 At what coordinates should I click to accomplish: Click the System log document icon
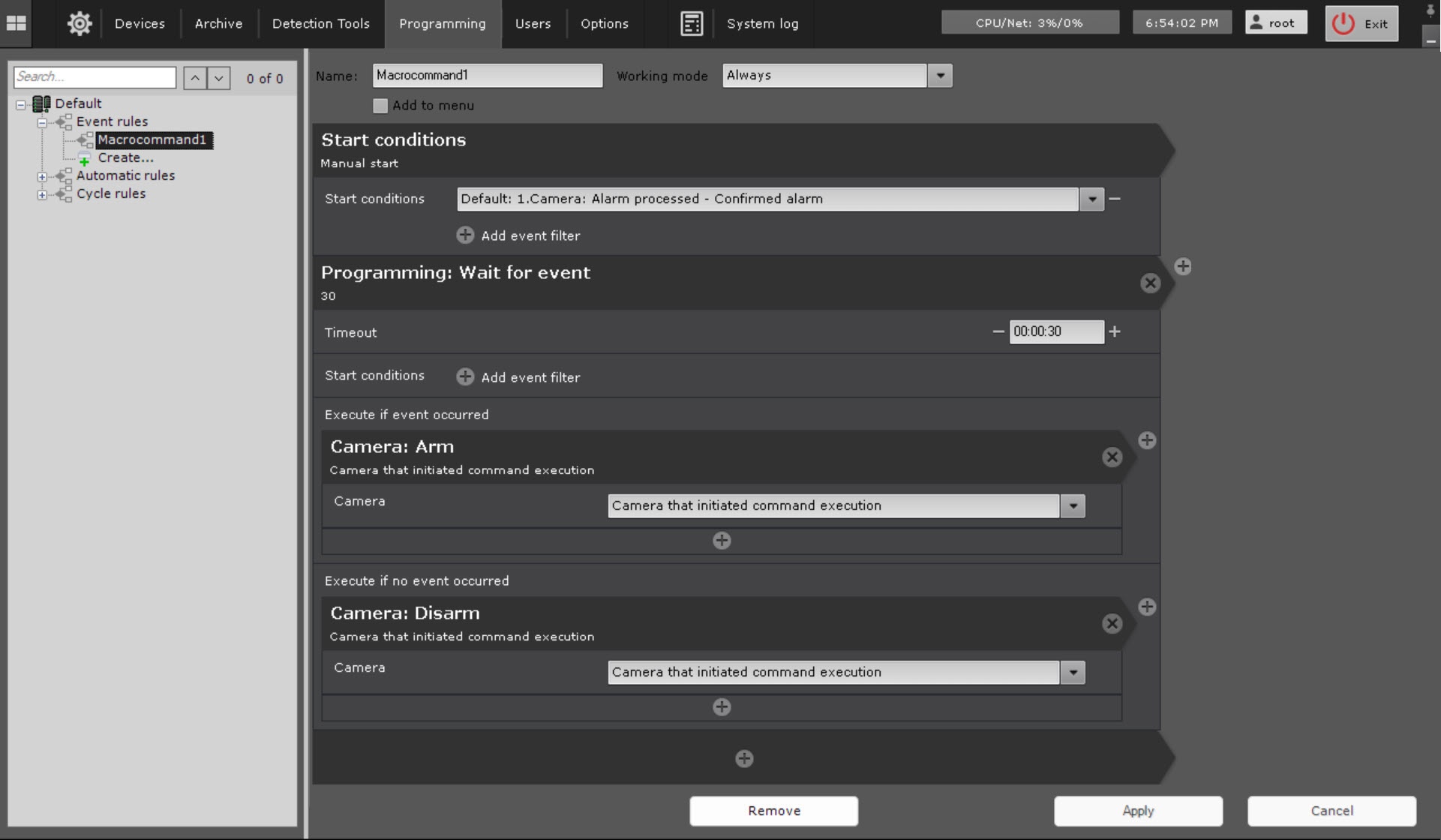click(691, 23)
